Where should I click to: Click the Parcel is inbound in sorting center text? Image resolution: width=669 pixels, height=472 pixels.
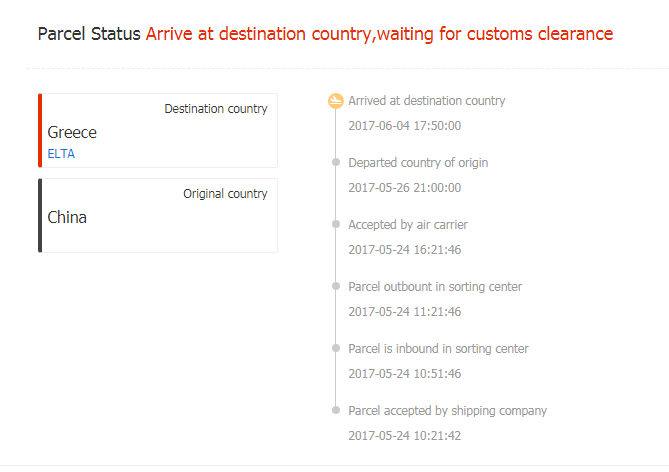click(438, 349)
